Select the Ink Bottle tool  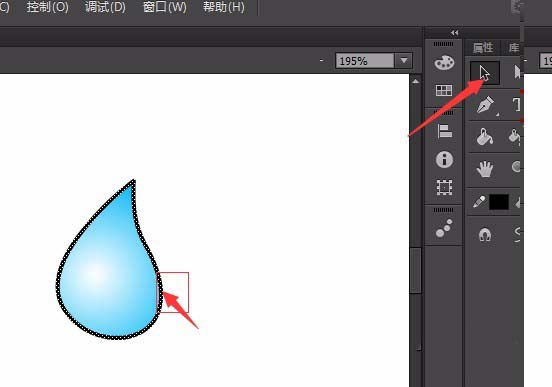(514, 137)
